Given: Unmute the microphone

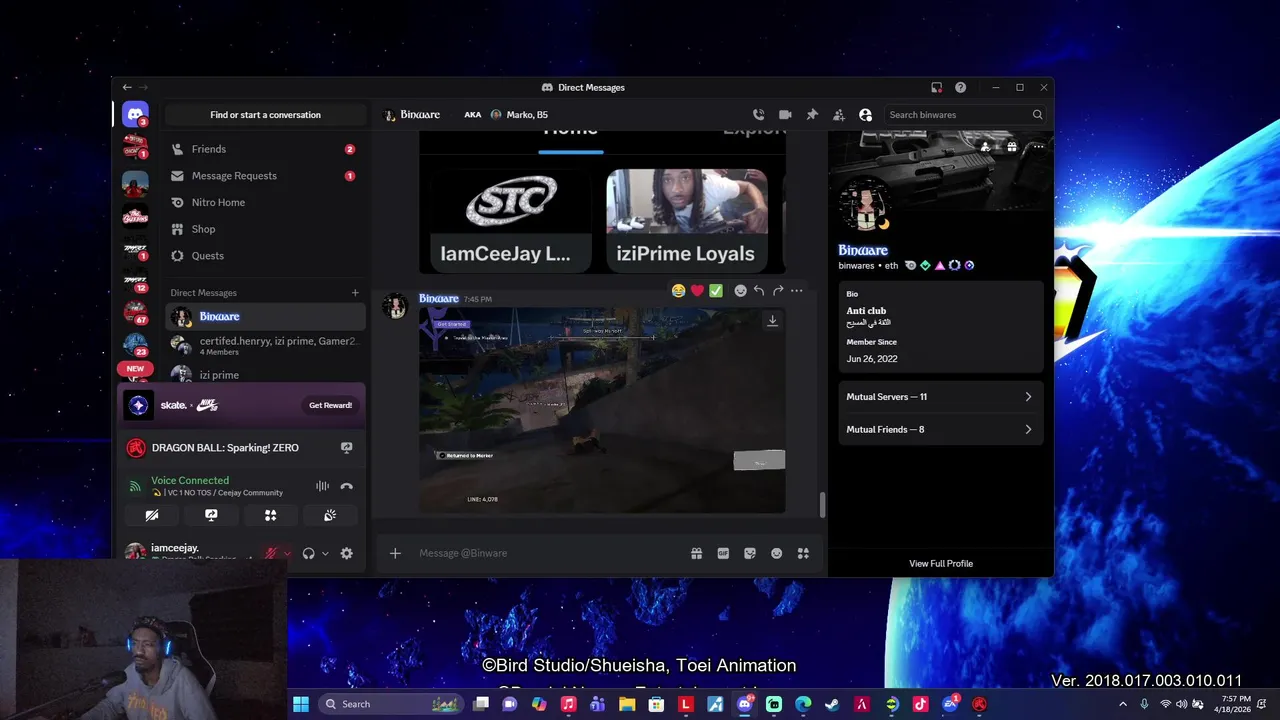Looking at the screenshot, I should (x=270, y=553).
